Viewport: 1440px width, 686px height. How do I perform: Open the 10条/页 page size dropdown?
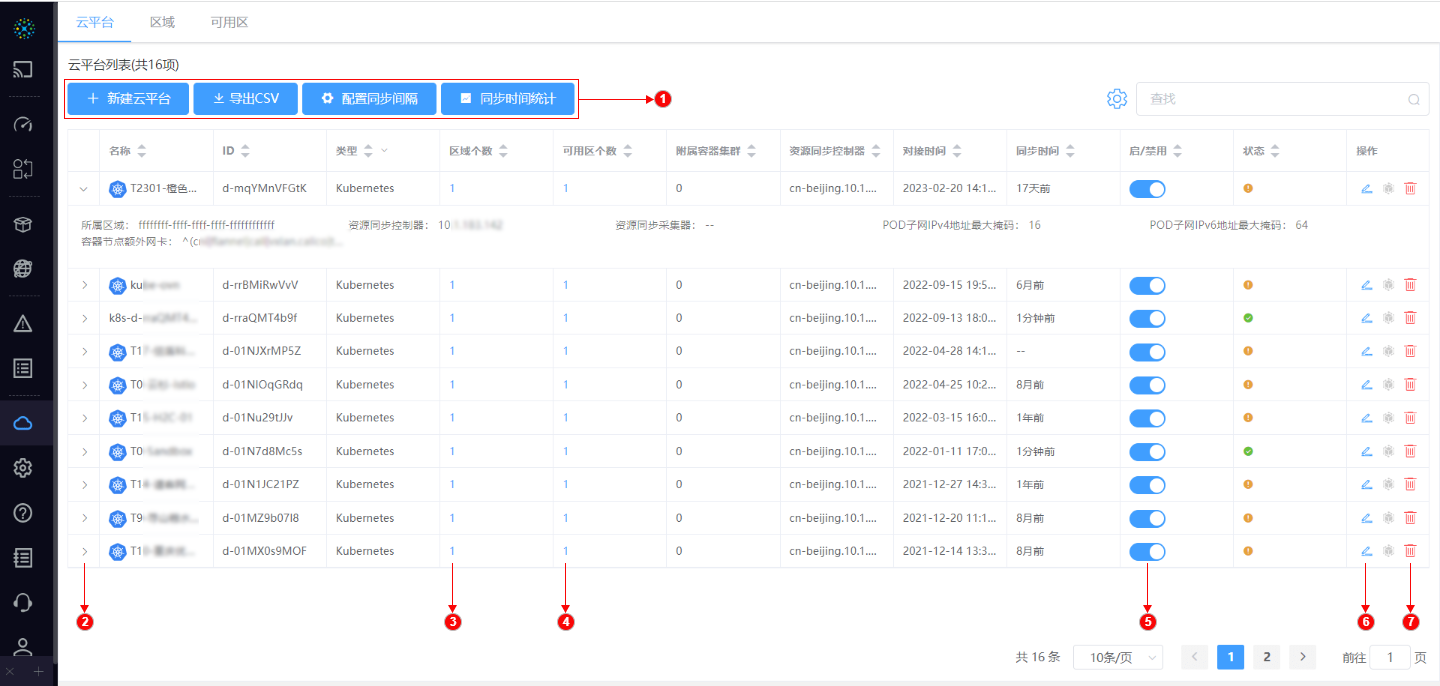[1117, 657]
